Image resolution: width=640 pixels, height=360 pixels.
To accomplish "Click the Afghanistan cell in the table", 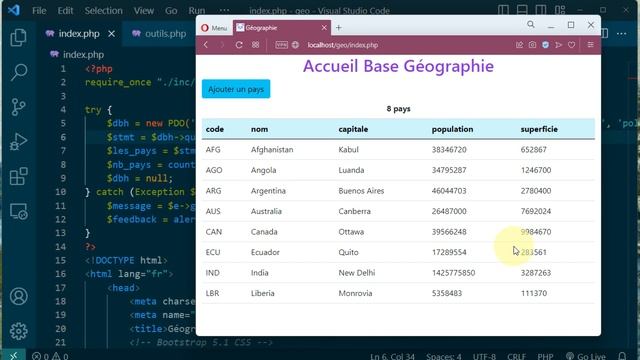I will click(272, 150).
